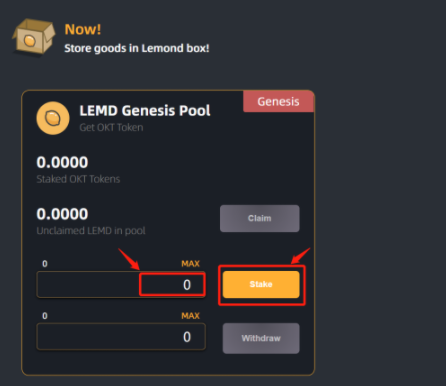446x386 pixels.
Task: Click the Store goods in Lemond box text
Action: pyautogui.click(x=137, y=48)
